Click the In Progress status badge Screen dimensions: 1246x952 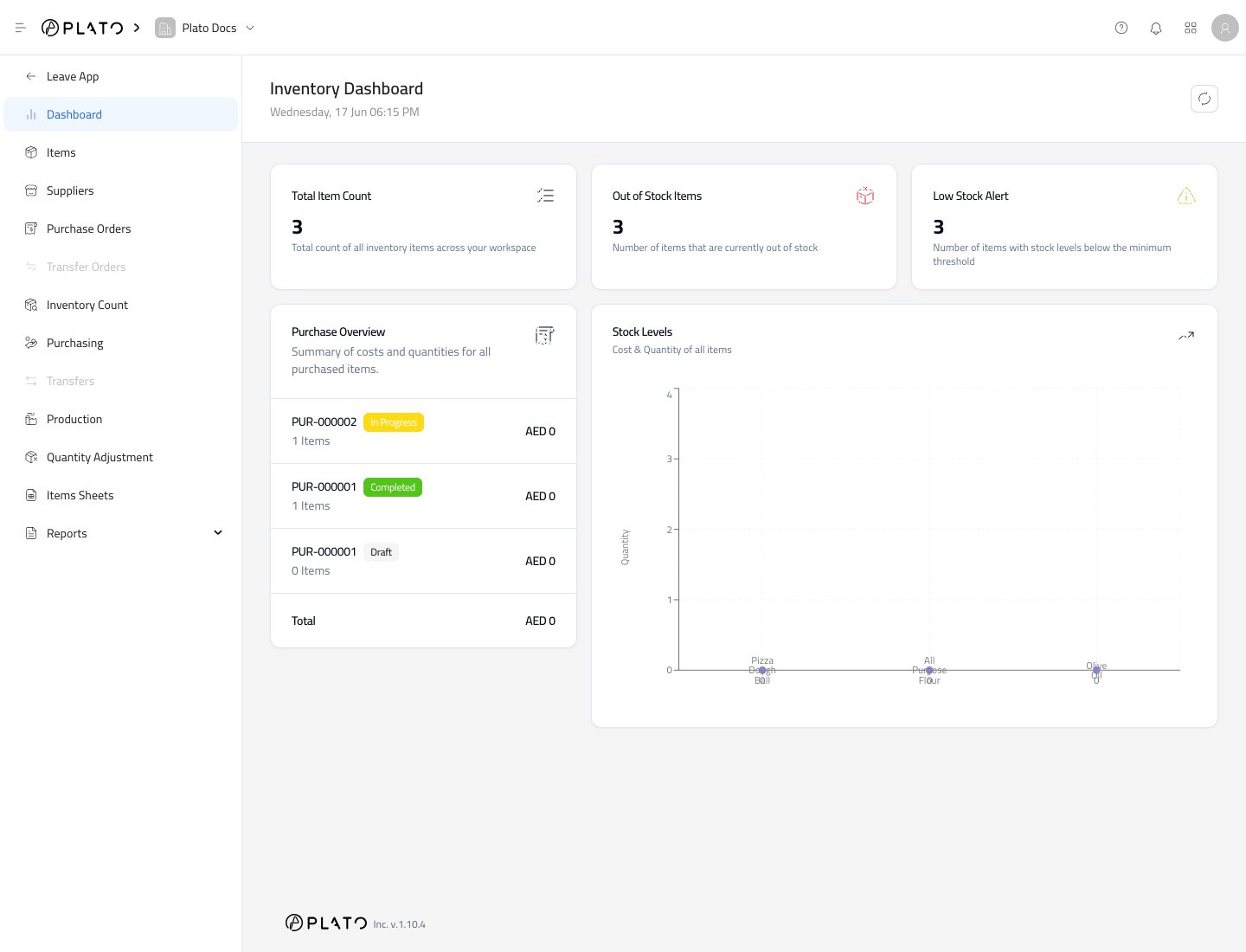[x=394, y=422]
